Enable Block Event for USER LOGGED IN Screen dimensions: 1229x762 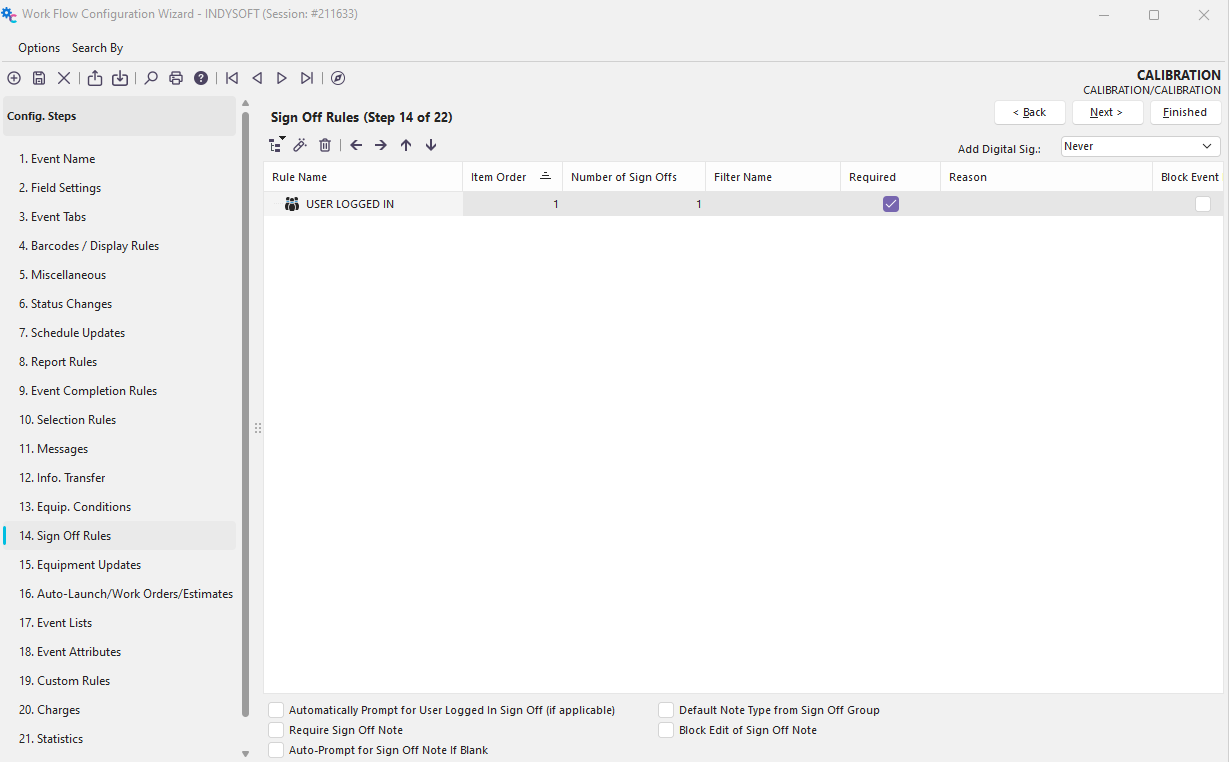(1202, 204)
